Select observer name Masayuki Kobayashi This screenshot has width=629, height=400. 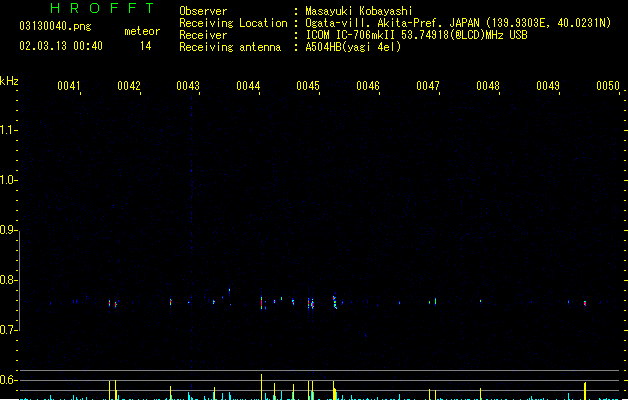click(359, 11)
